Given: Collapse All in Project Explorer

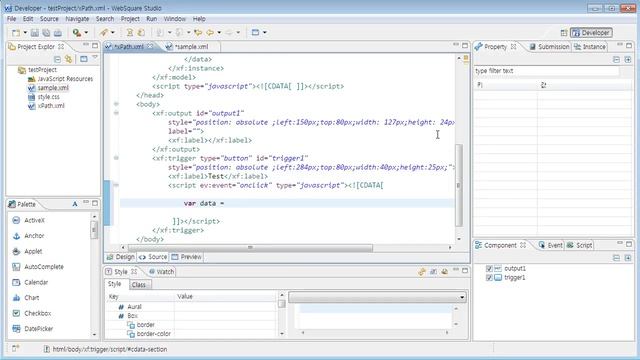Looking at the screenshot, I should [x=58, y=60].
